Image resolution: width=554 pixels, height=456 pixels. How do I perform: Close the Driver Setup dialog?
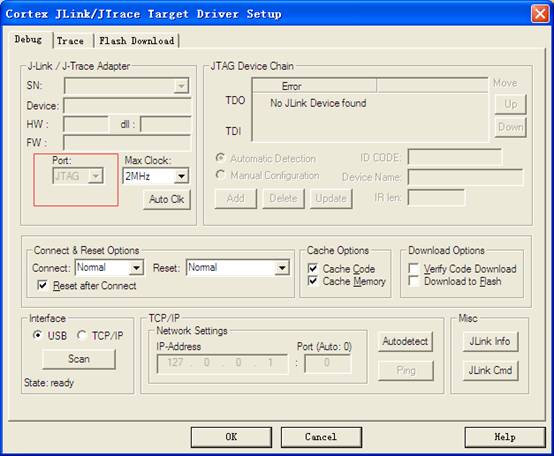[540, 14]
